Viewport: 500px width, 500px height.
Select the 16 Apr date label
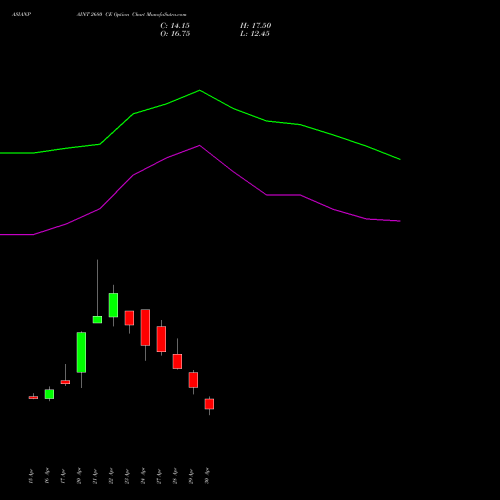point(47,476)
